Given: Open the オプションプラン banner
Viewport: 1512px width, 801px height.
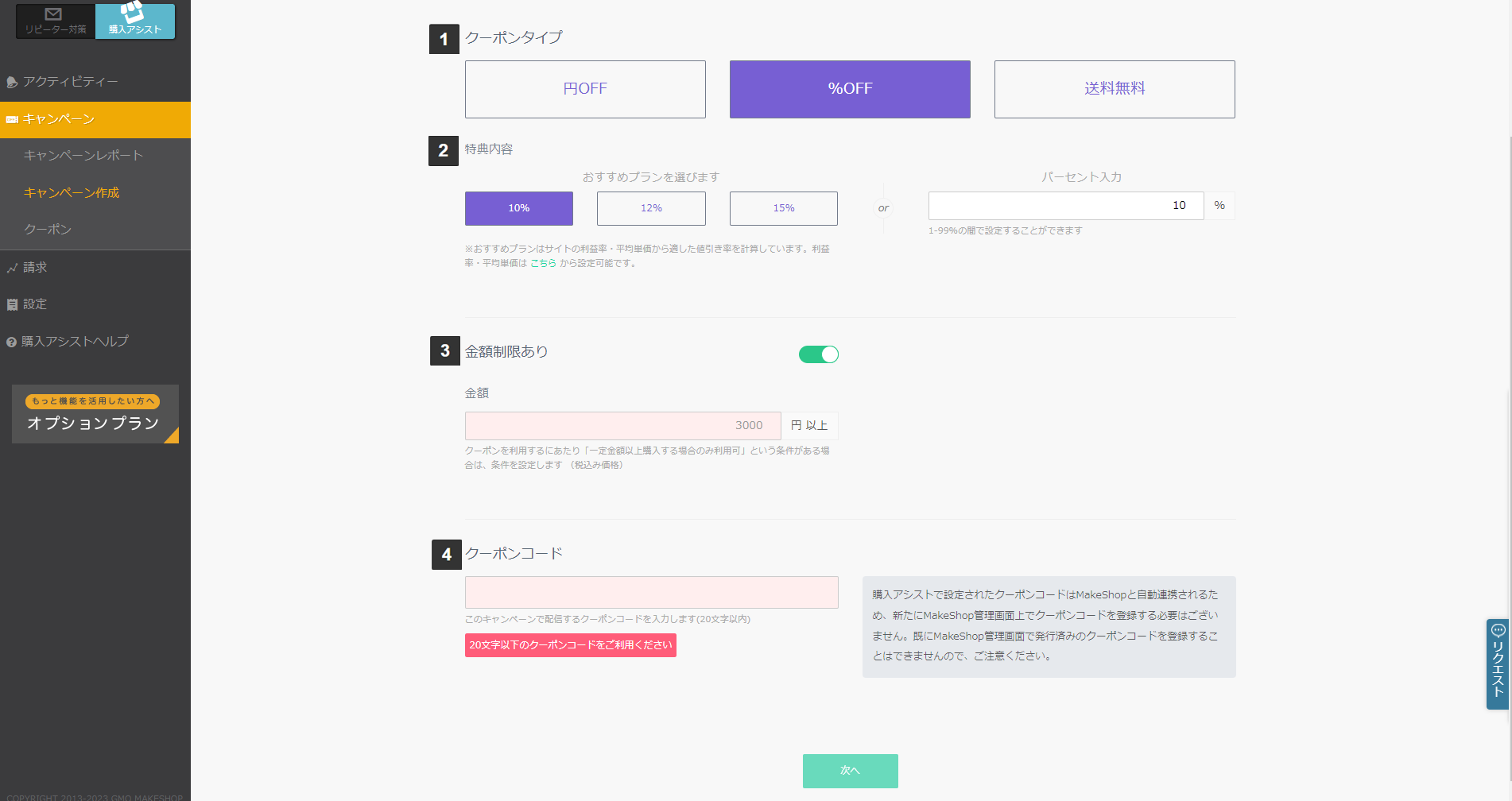Looking at the screenshot, I should pyautogui.click(x=95, y=414).
